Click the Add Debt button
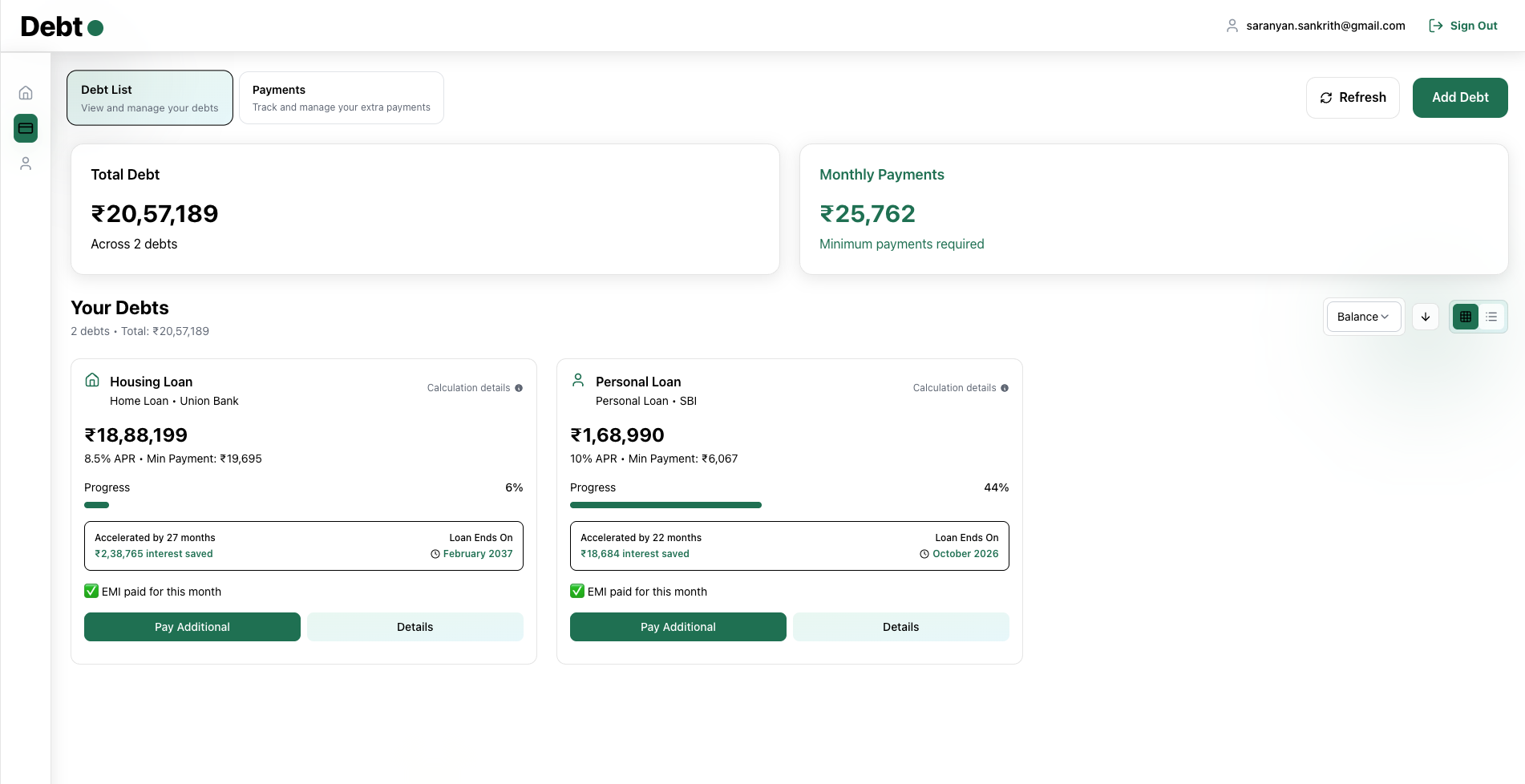 click(x=1460, y=98)
